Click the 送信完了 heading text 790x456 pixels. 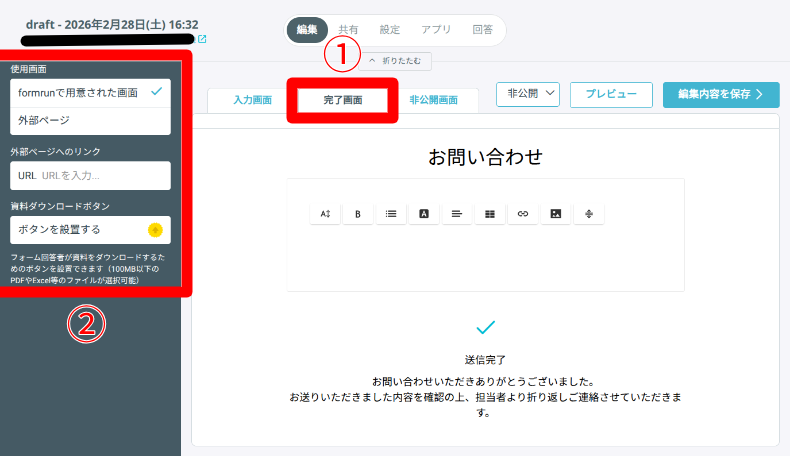tap(485, 360)
